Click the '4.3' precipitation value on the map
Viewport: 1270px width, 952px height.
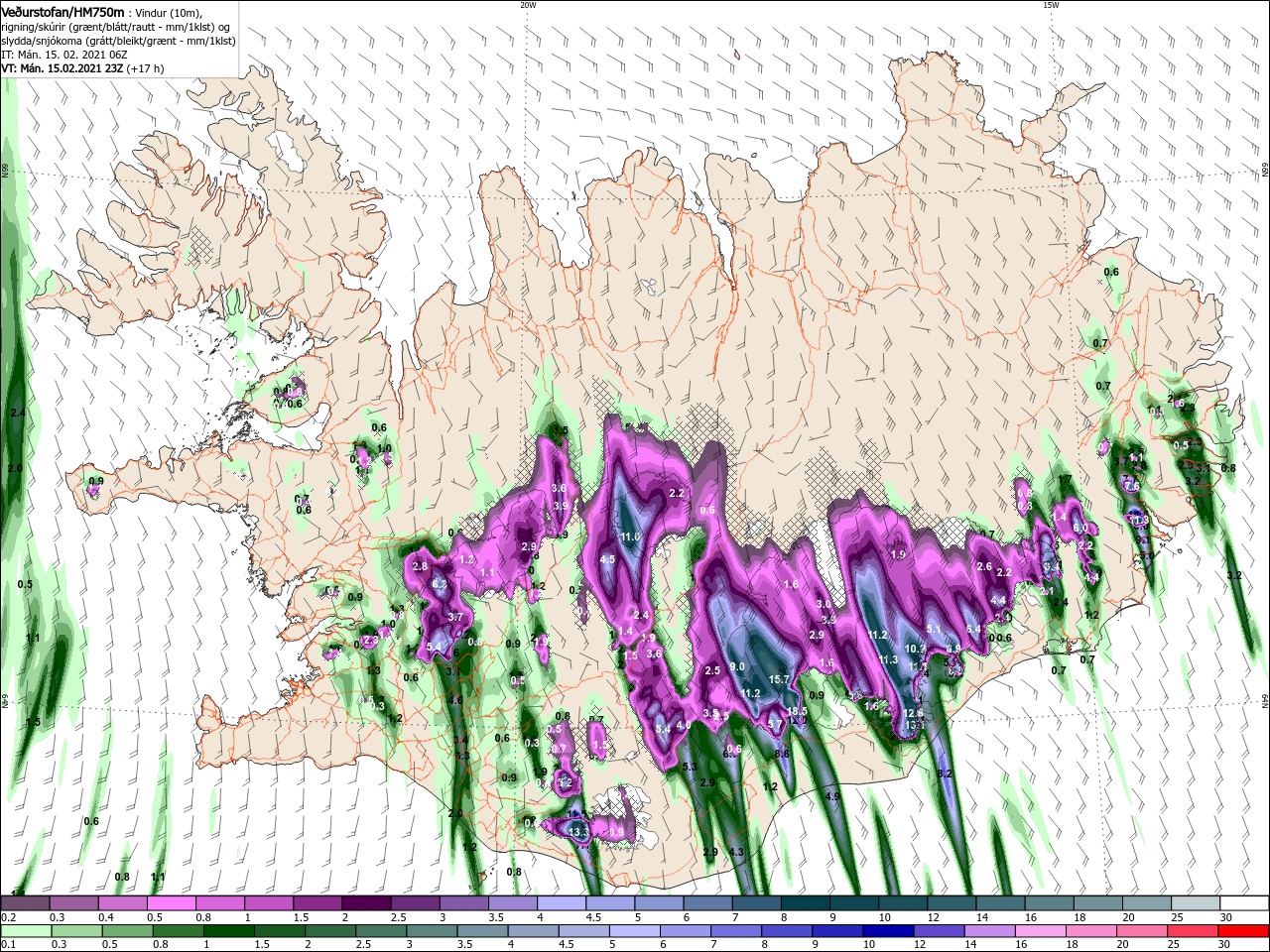point(735,852)
